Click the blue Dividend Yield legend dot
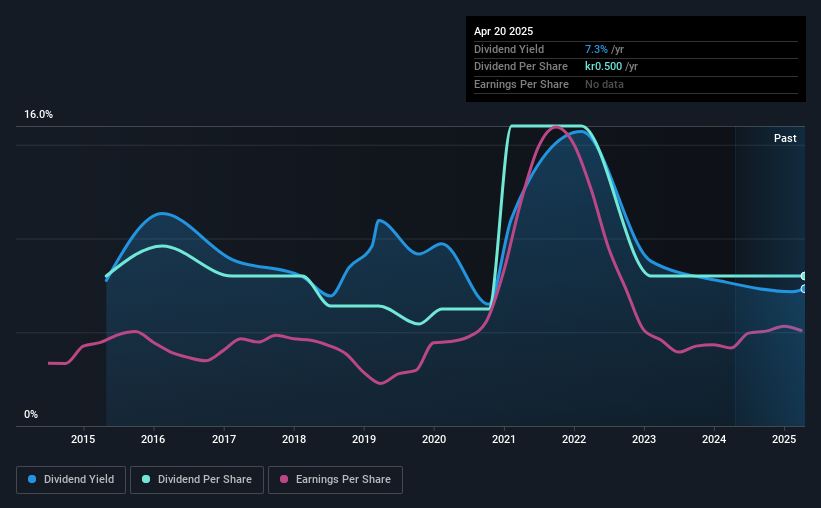 (x=32, y=479)
